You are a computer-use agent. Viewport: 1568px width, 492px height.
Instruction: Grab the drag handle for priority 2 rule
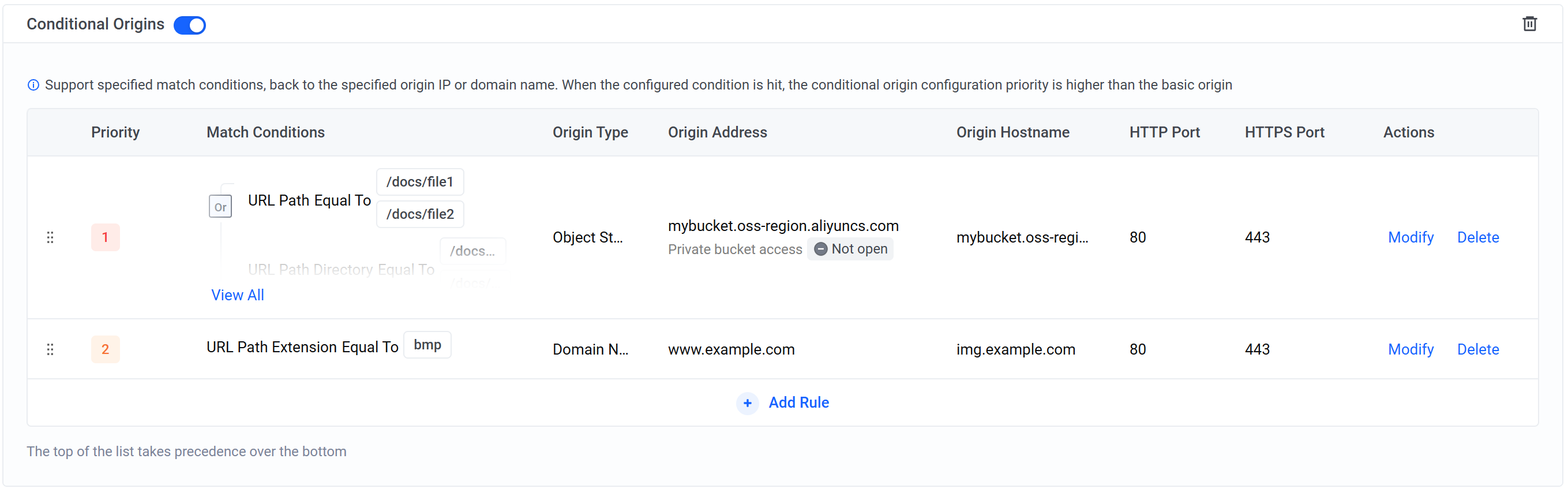click(x=50, y=349)
